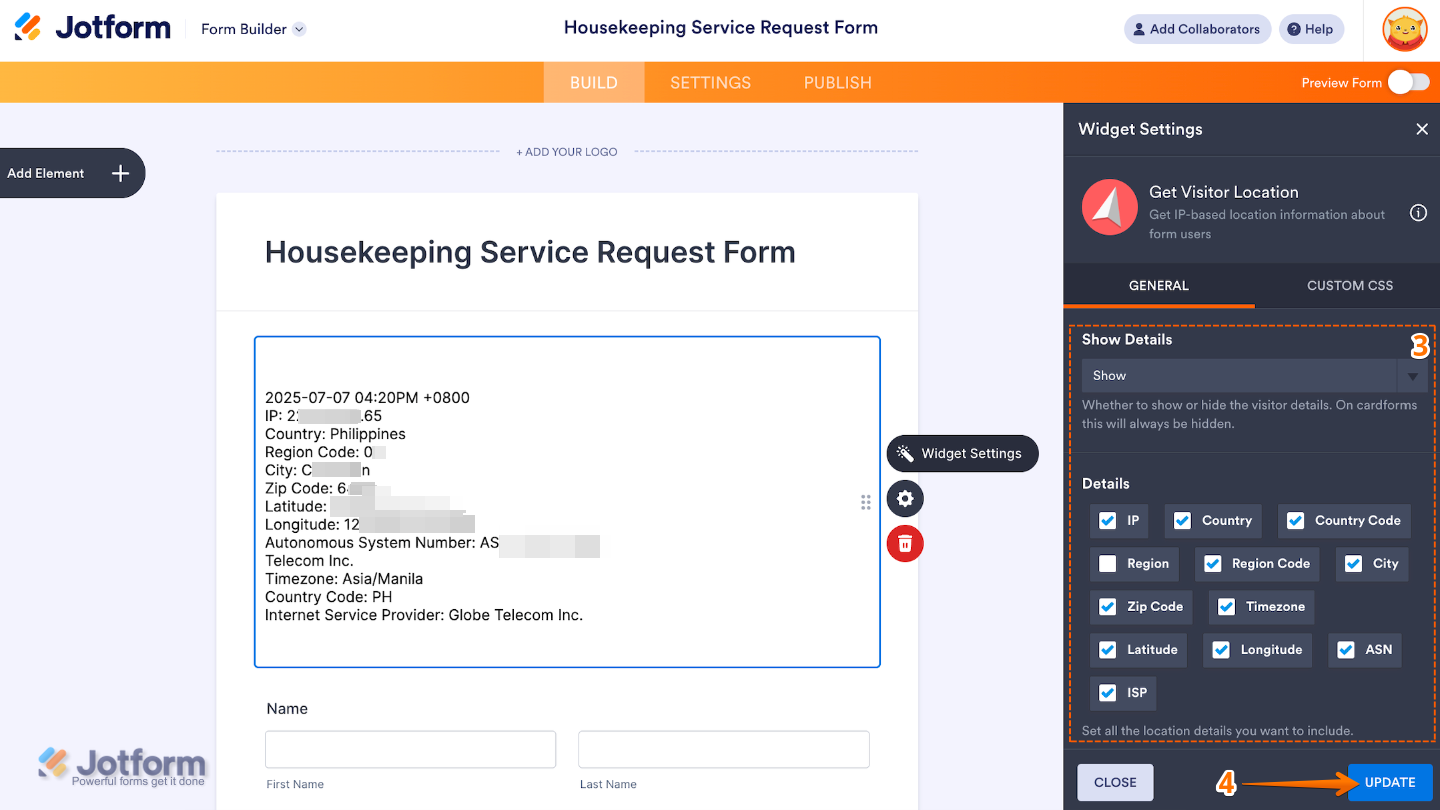The image size is (1440, 810).
Task: Close the Widget Settings panel with X
Action: tap(1422, 129)
